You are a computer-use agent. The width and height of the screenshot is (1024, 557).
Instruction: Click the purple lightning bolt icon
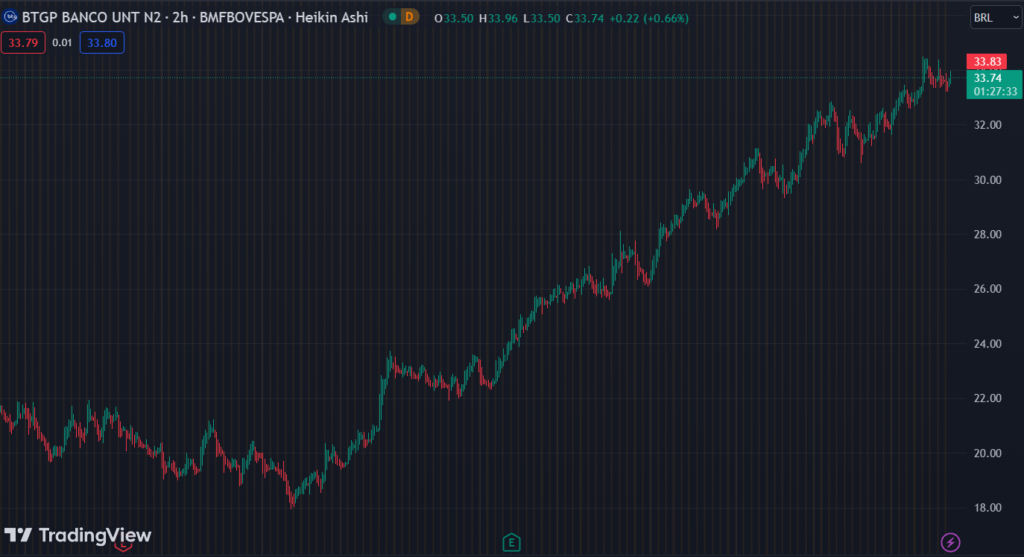(950, 542)
